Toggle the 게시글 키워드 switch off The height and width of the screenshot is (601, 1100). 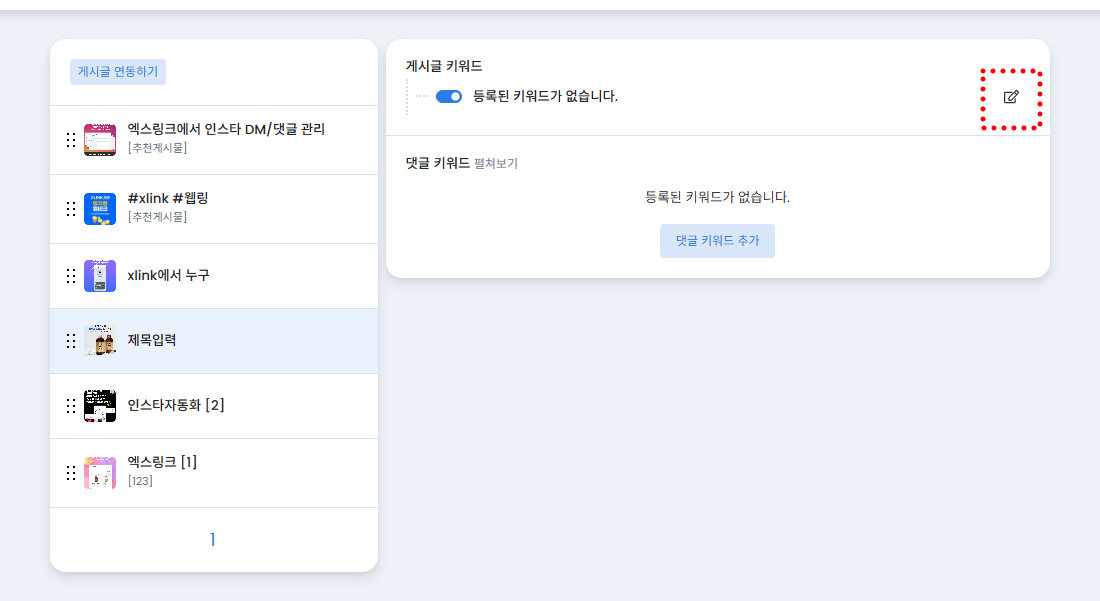[449, 96]
